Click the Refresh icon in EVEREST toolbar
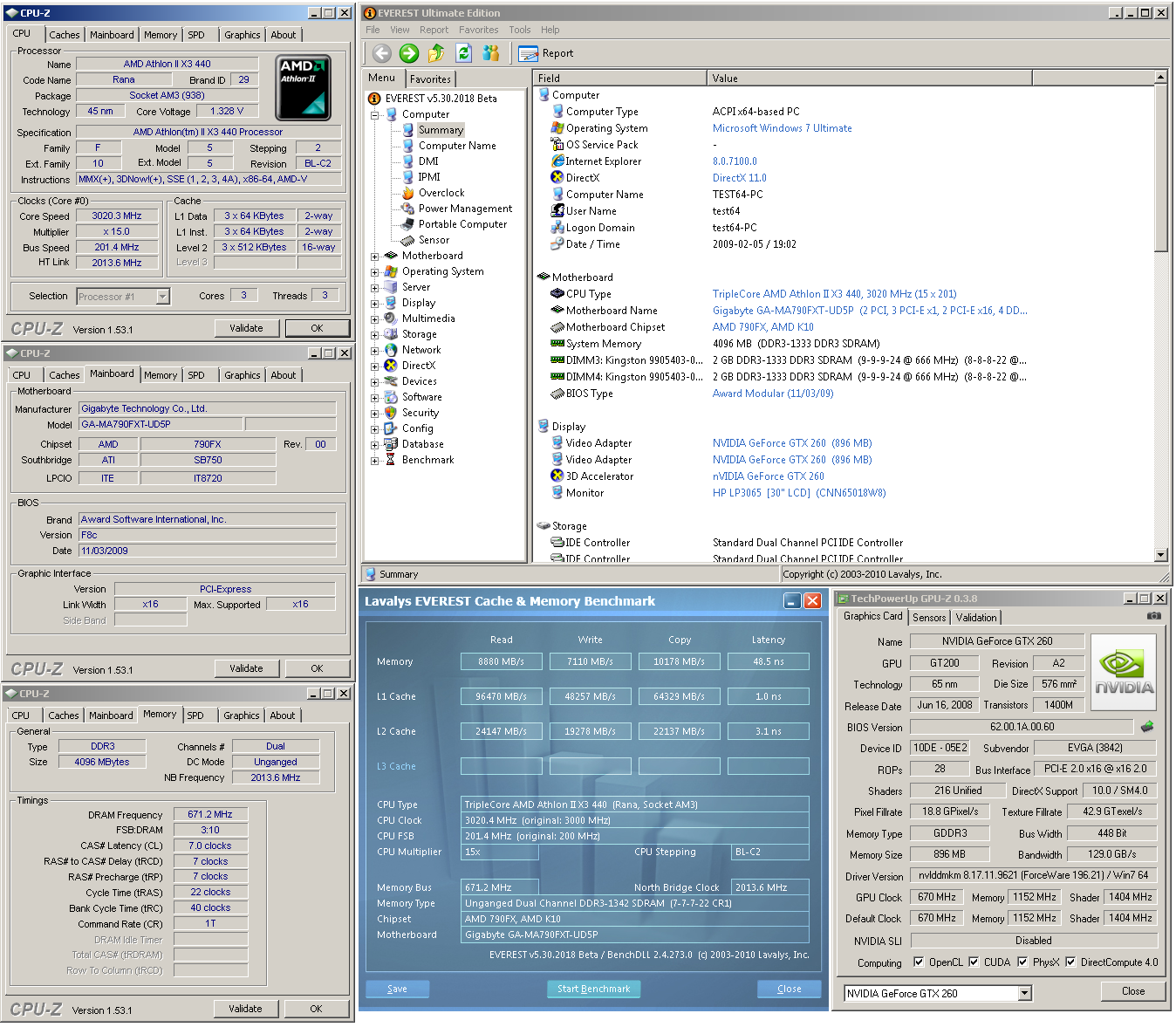1176x1027 pixels. [x=464, y=53]
